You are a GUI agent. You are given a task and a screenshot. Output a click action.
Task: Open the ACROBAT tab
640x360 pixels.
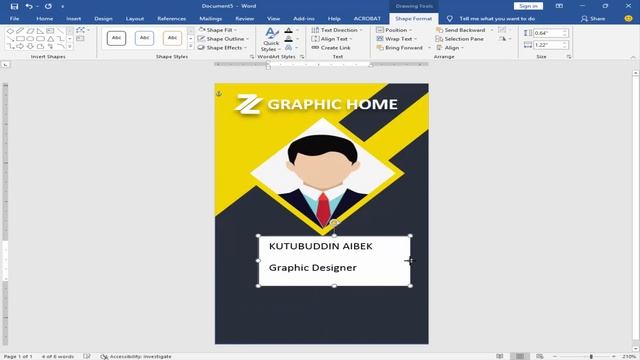(367, 18)
